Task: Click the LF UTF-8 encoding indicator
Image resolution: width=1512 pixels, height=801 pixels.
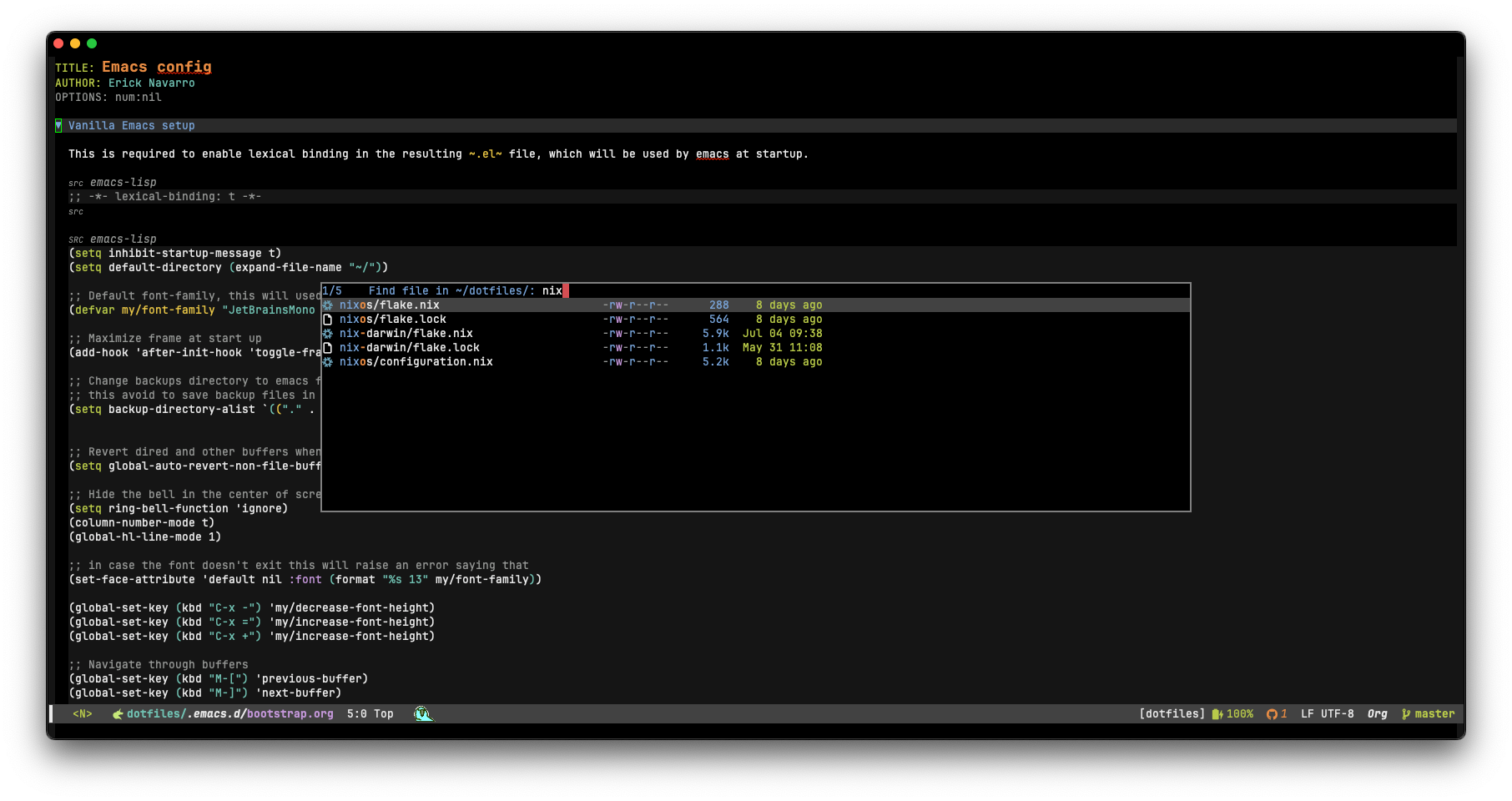Action: [x=1328, y=714]
